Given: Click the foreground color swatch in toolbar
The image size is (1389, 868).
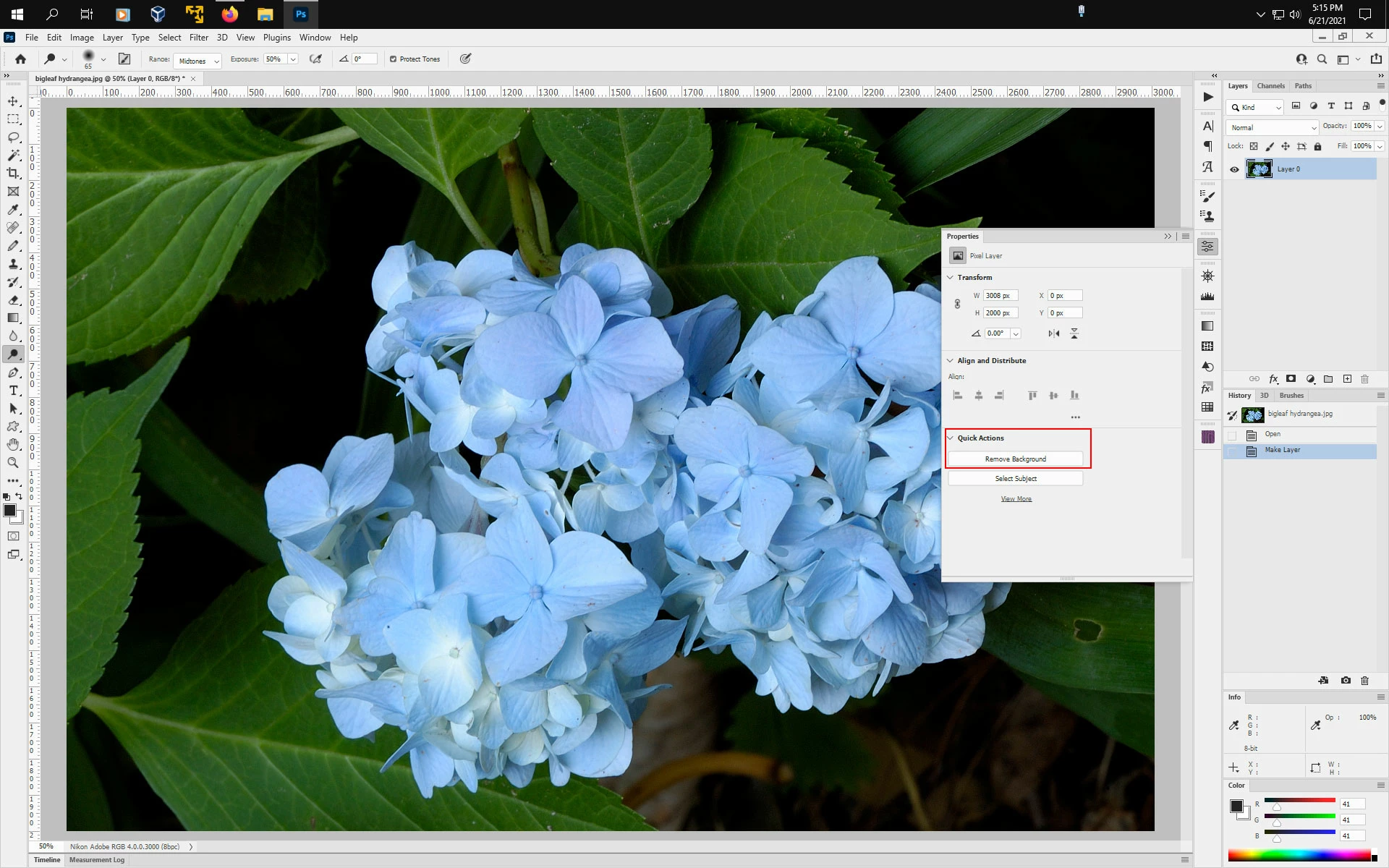Looking at the screenshot, I should coord(10,511).
